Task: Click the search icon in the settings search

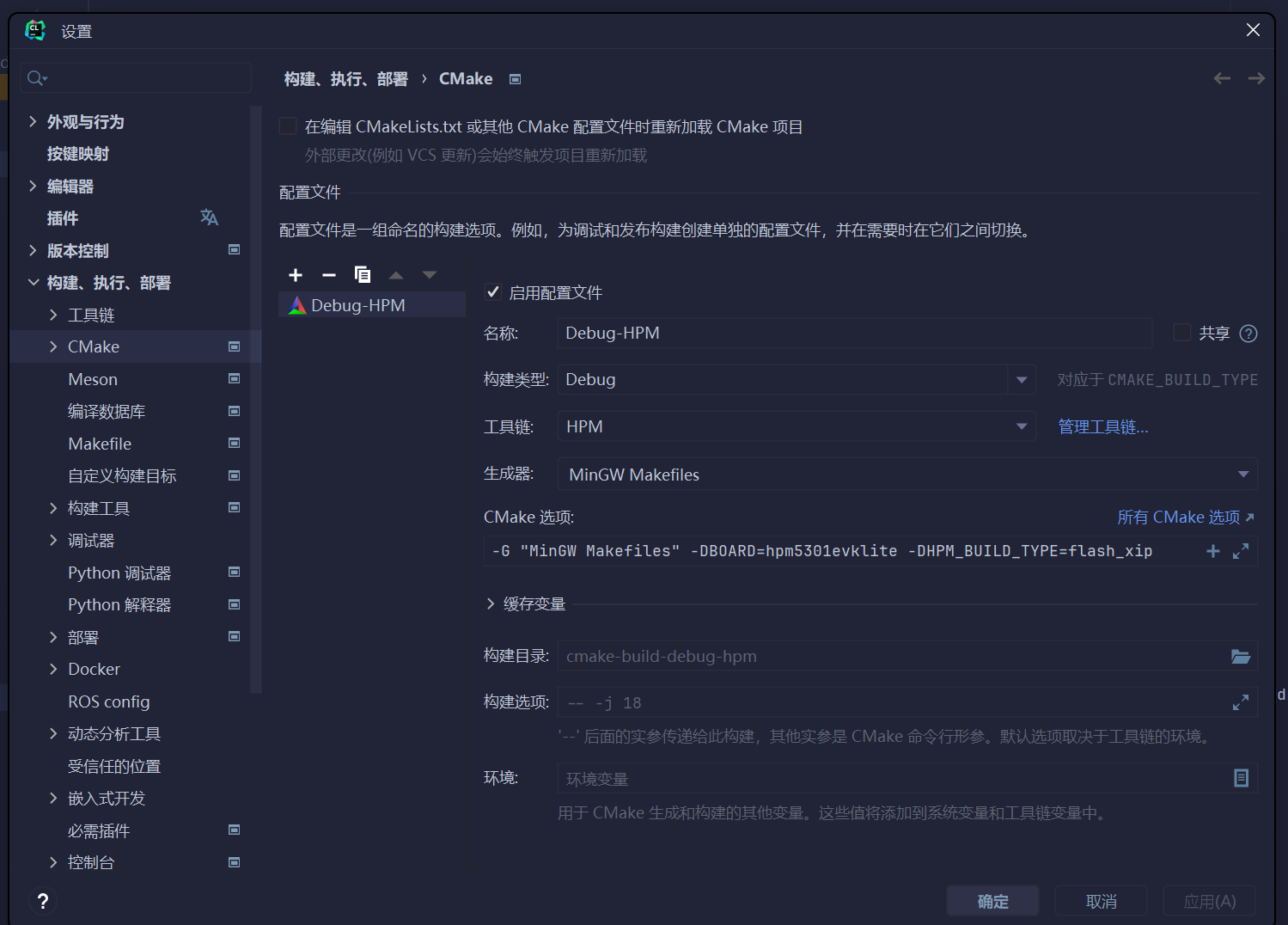Action: 36,78
